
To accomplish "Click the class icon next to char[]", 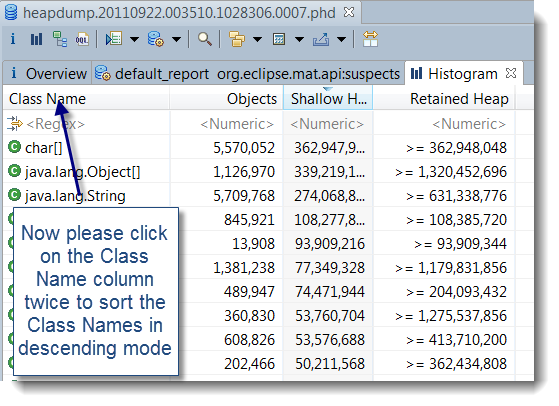I will point(15,147).
